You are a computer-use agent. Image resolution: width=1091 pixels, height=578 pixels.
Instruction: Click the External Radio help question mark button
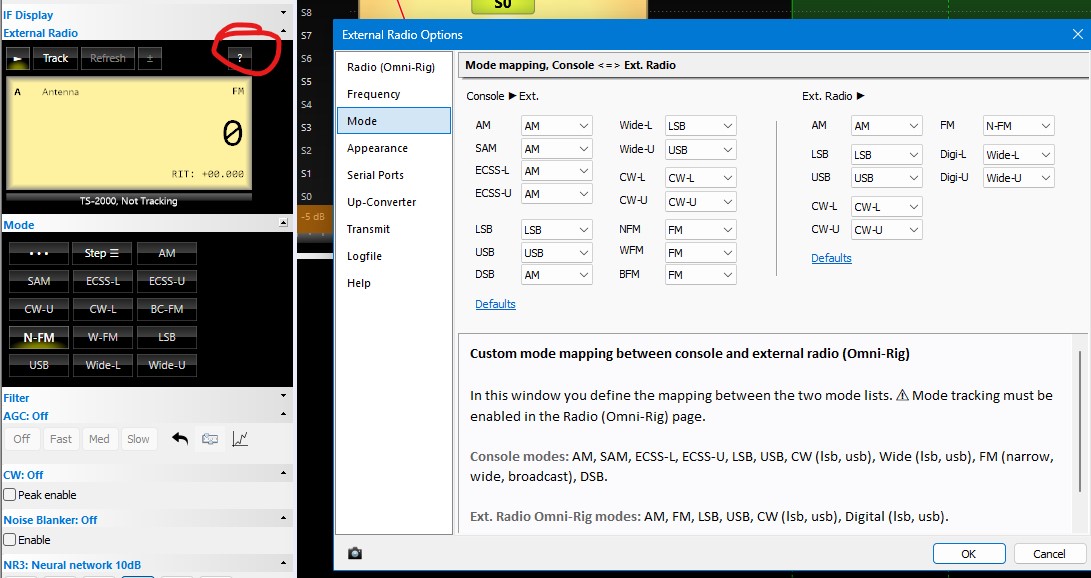239,58
